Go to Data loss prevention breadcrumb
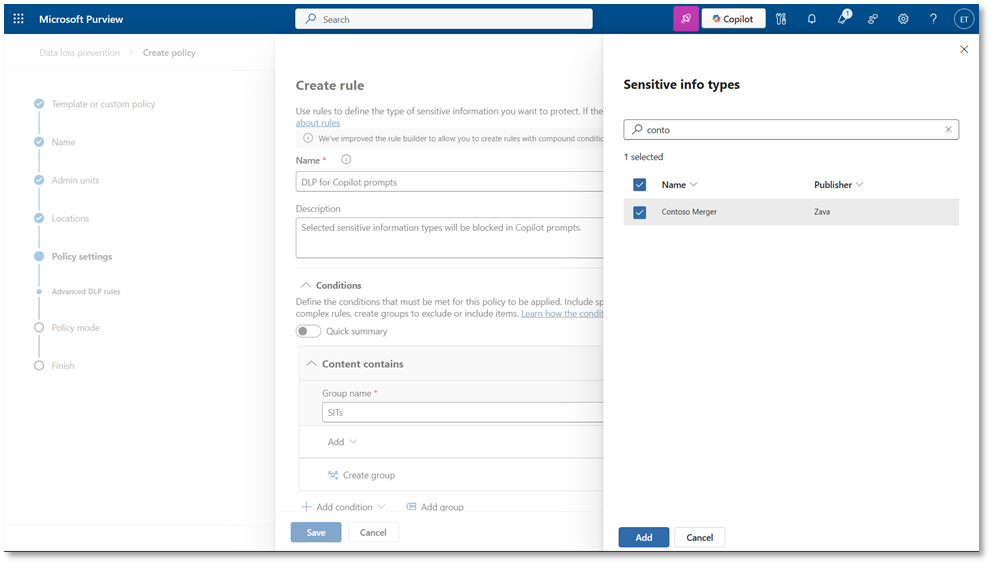Viewport: 992px width, 565px height. [79, 53]
